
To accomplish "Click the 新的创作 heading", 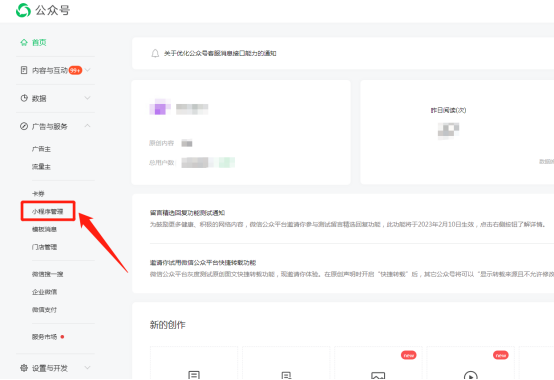I will click(167, 325).
